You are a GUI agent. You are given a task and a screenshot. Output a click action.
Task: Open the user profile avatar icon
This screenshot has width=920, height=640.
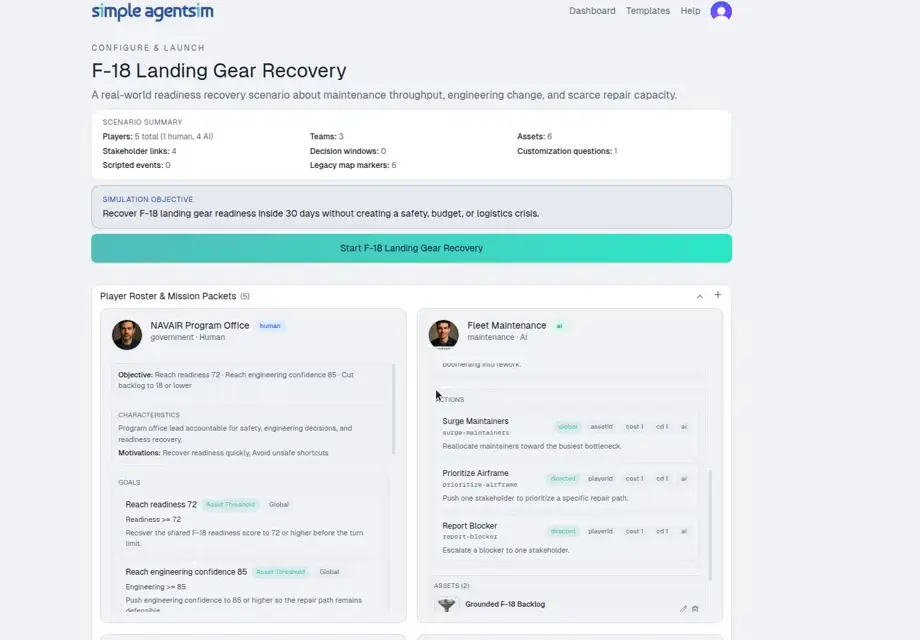721,11
